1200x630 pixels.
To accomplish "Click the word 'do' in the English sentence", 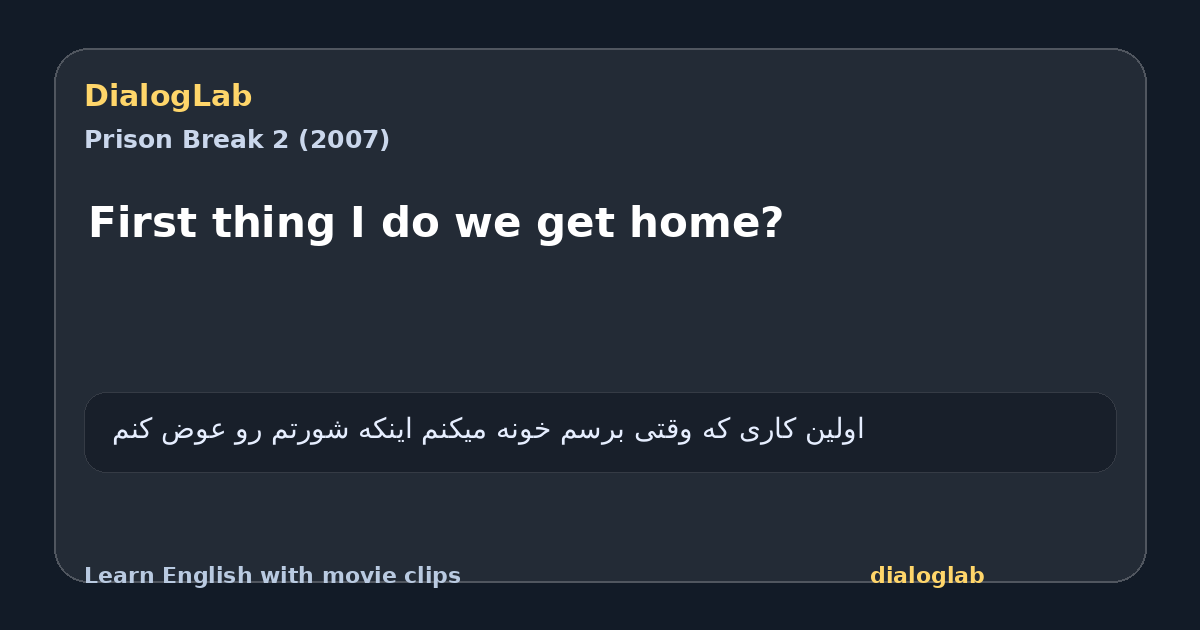I will 410,223.
